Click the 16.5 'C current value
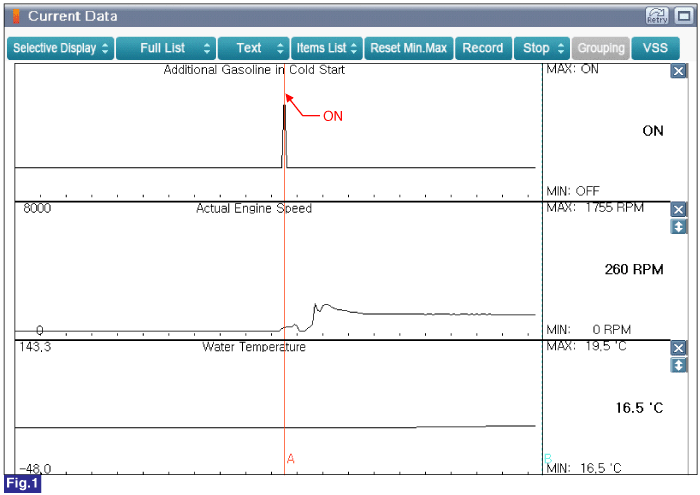 pyautogui.click(x=639, y=408)
